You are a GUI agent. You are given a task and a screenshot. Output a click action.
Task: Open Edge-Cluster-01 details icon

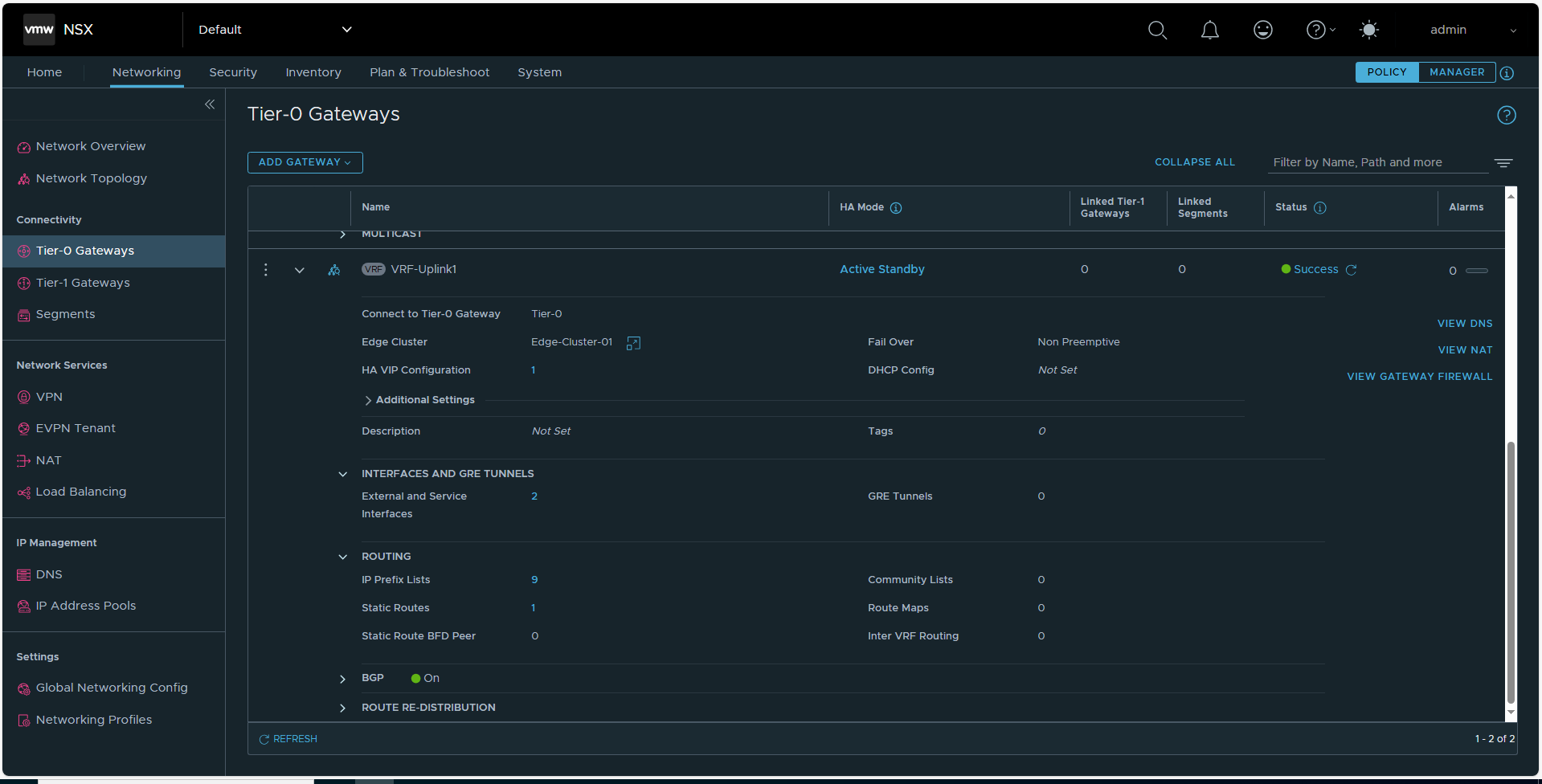click(633, 343)
